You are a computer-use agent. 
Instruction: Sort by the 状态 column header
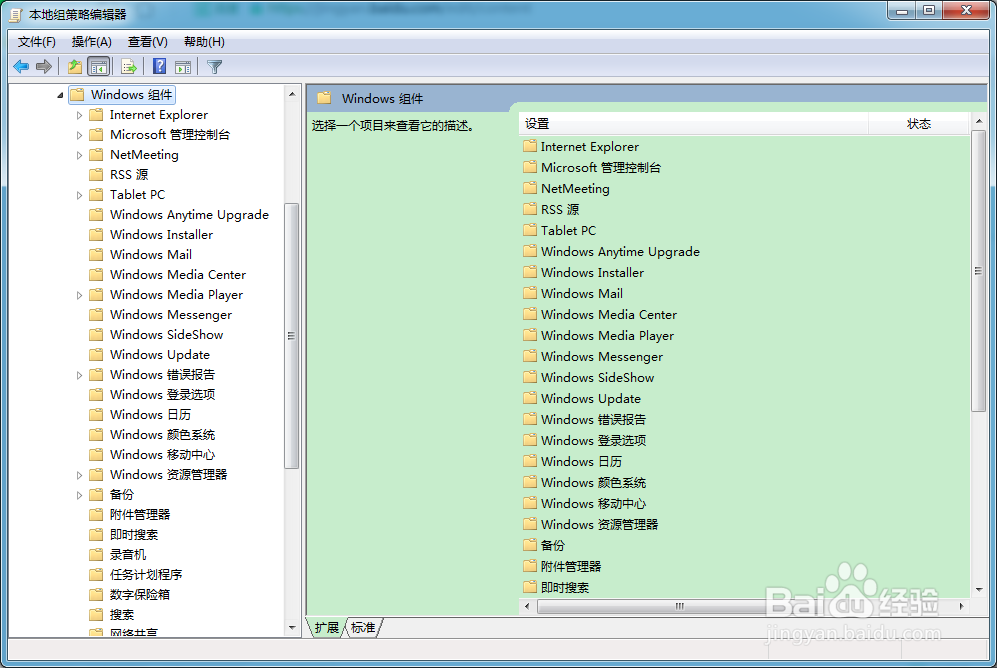919,124
